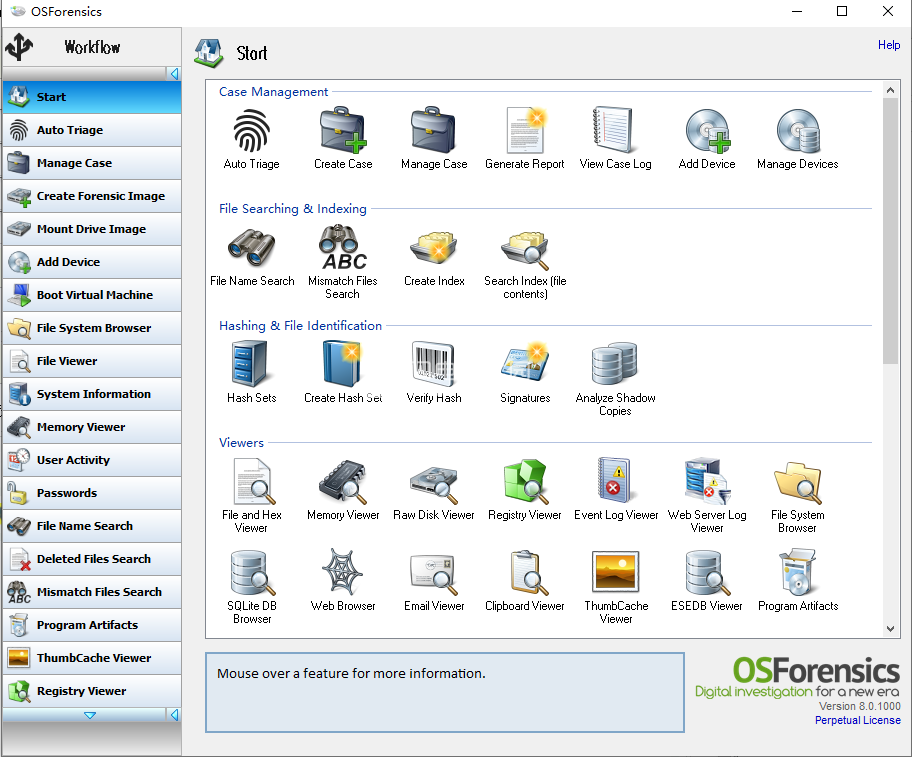Select ThumbCache Viewer in sidebar
The height and width of the screenshot is (757, 912).
point(92,658)
